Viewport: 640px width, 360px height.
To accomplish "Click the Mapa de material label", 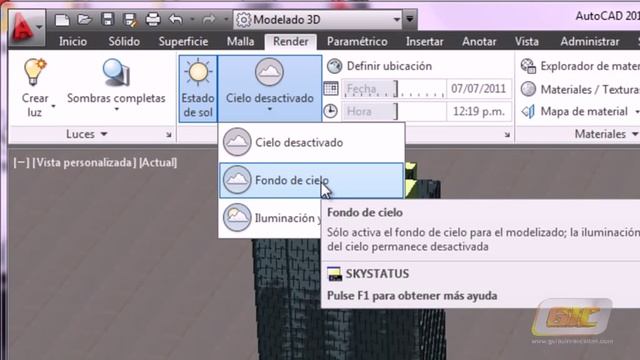I will pyautogui.click(x=584, y=111).
